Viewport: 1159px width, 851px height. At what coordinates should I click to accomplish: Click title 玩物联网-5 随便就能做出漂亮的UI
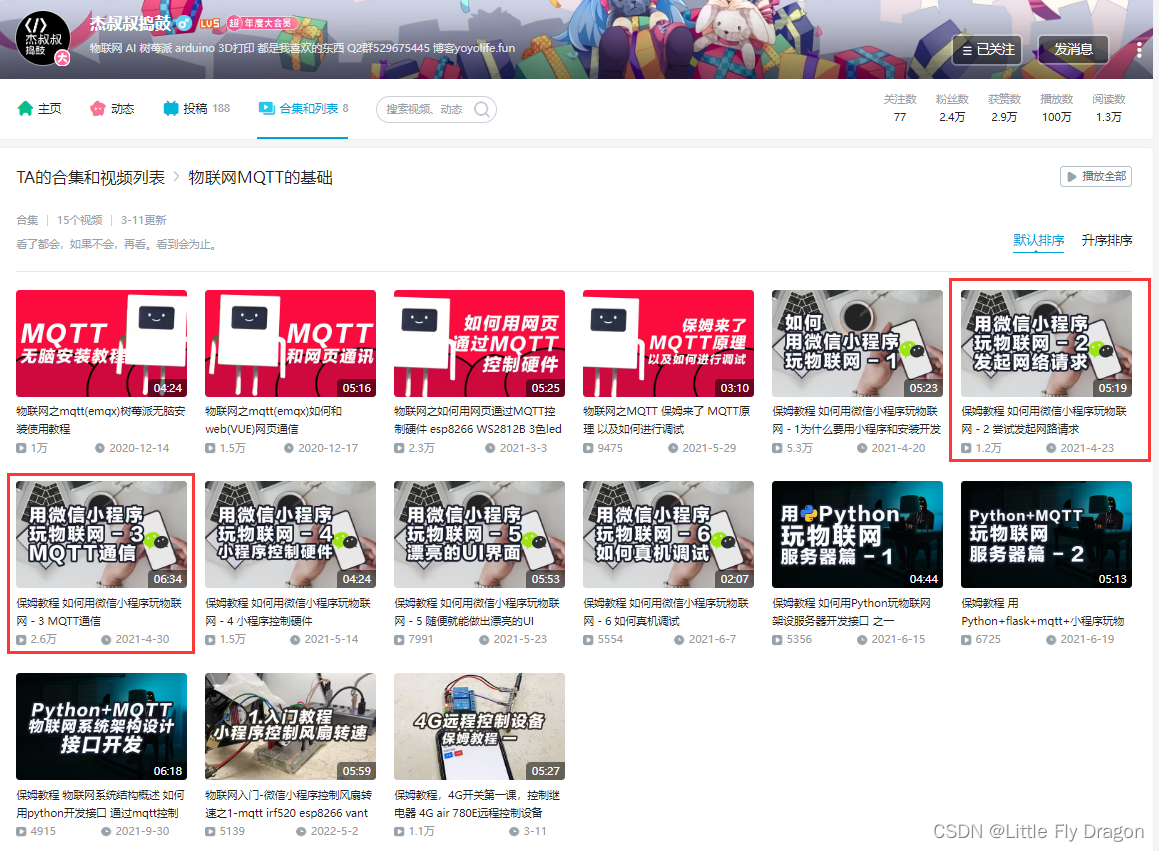(477, 611)
